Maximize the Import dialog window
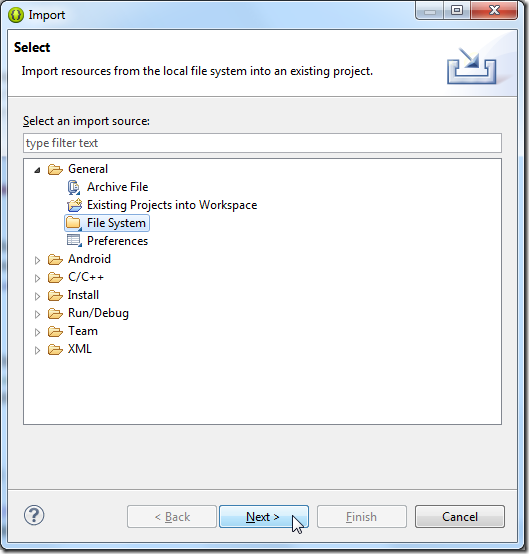 tap(457, 11)
